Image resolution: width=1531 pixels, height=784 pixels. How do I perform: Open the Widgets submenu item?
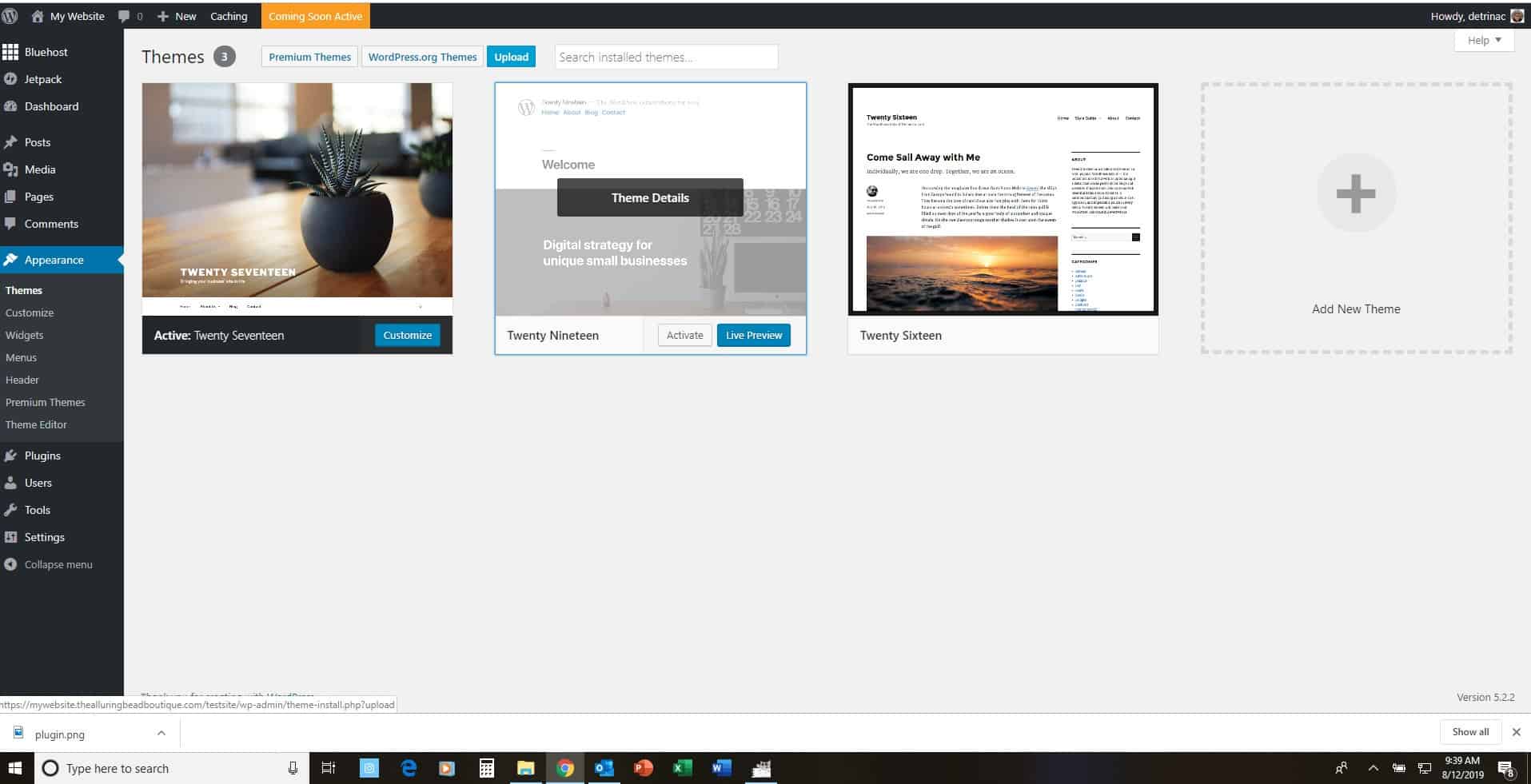24,335
